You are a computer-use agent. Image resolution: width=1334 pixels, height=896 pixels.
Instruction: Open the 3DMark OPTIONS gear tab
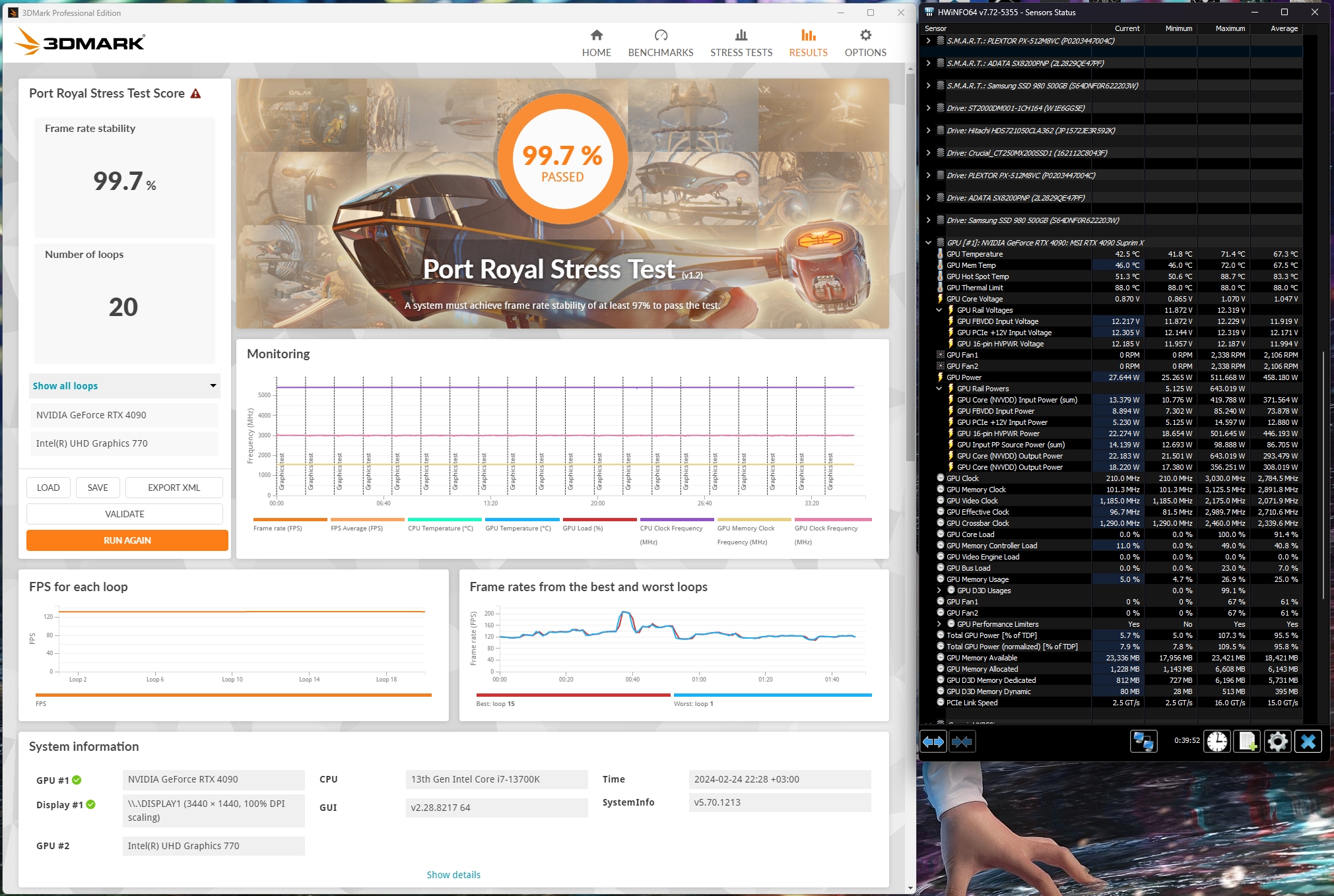point(865,43)
